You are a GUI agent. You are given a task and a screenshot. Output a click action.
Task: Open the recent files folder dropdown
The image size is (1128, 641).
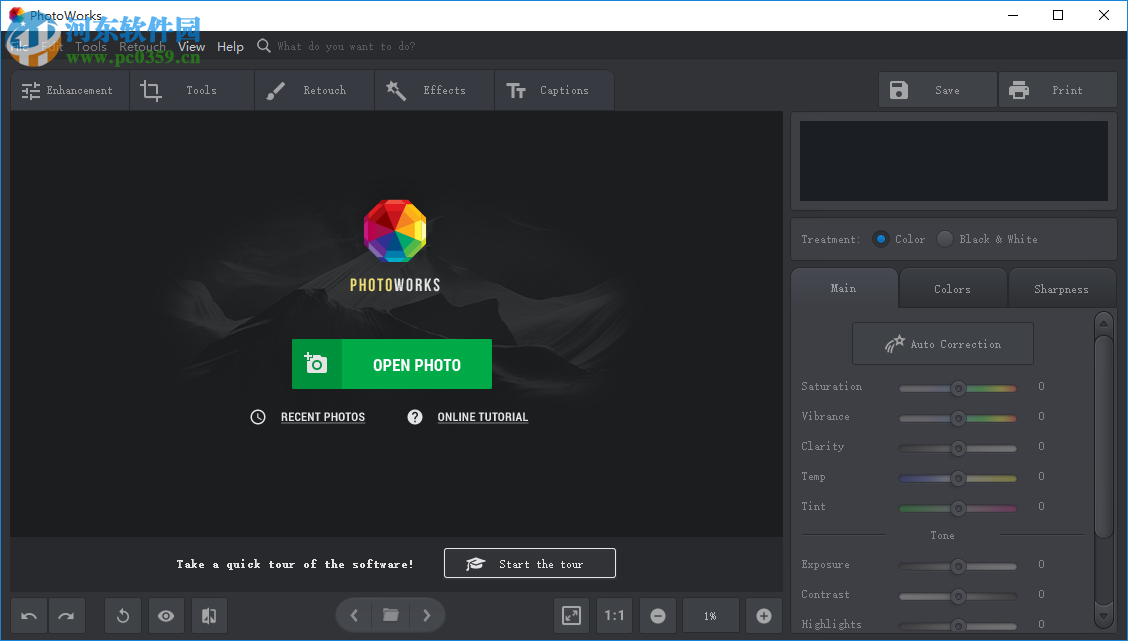(390, 615)
